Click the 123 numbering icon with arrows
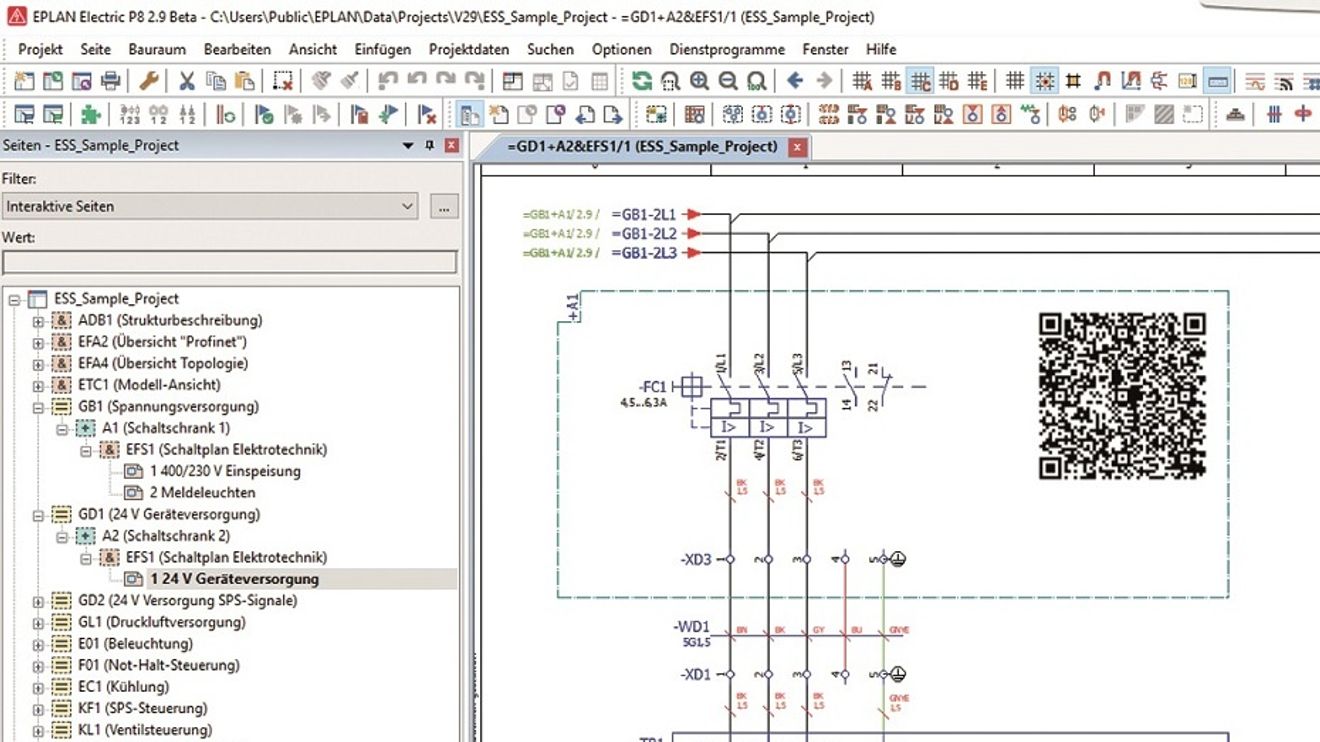The height and width of the screenshot is (742, 1320). point(130,114)
